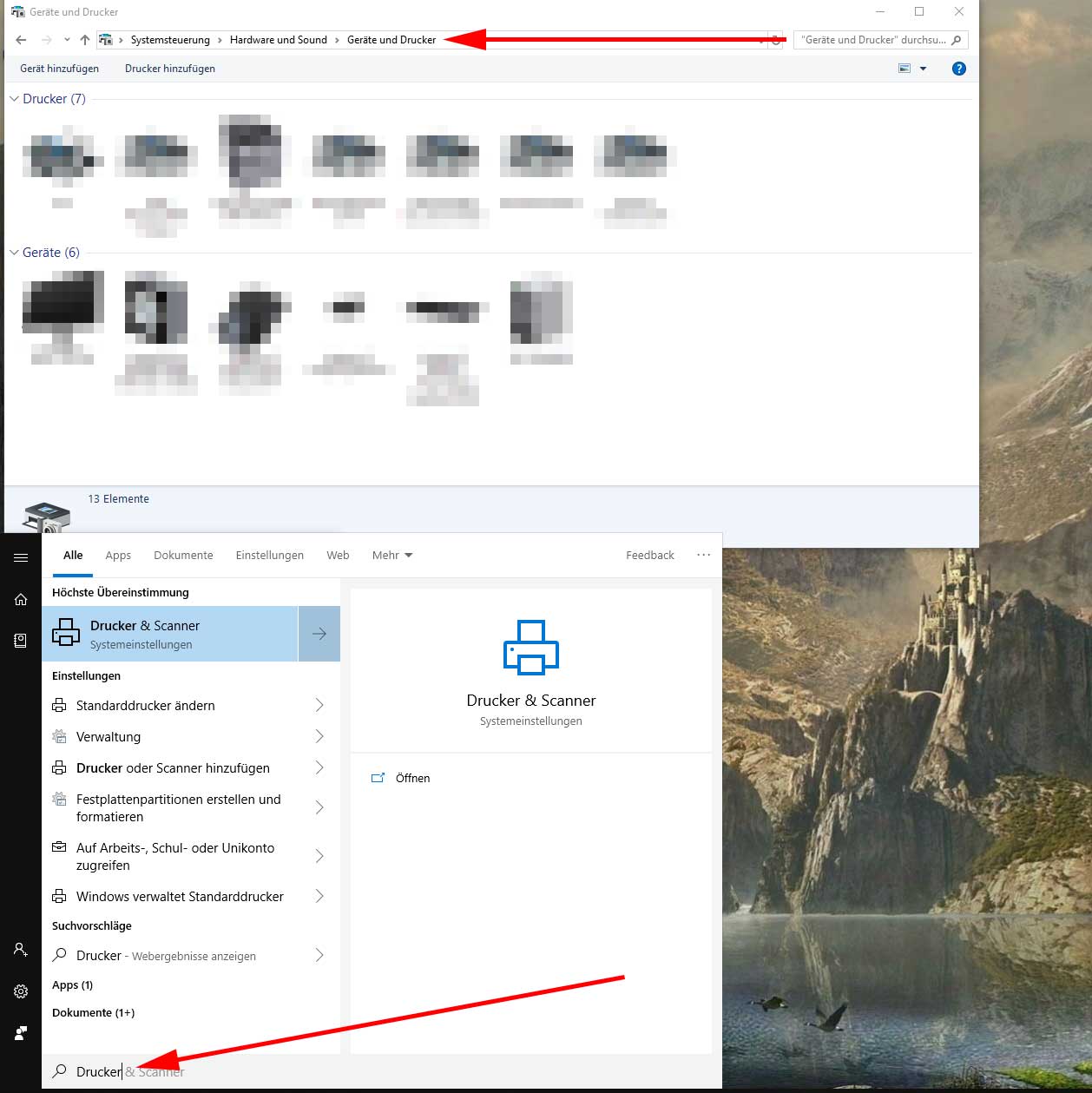Open Standarddrucker ändern setting
The height and width of the screenshot is (1093, 1092).
146,706
